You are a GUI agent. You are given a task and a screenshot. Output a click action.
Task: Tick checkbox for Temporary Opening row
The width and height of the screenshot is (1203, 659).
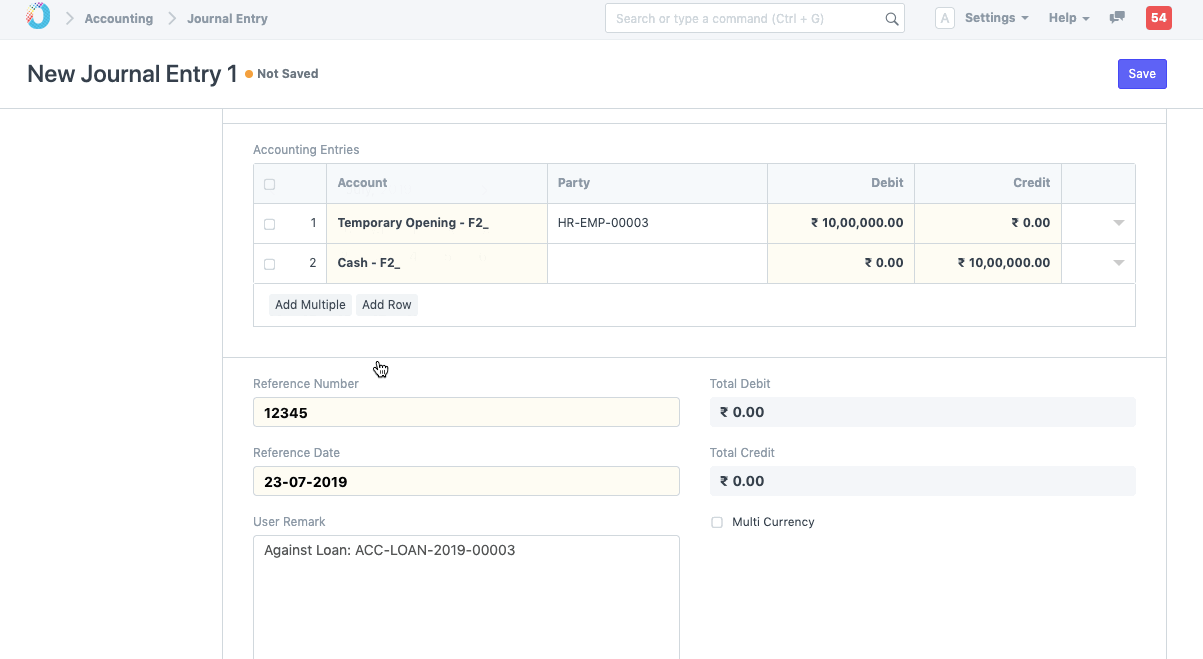point(269,224)
